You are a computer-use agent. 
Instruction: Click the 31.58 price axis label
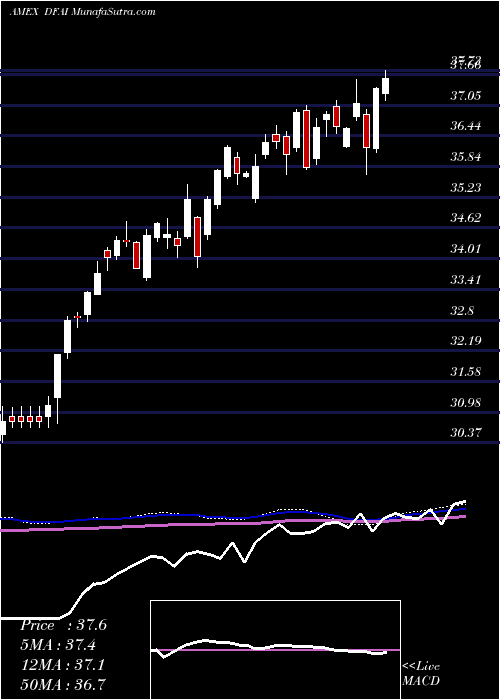pos(466,371)
